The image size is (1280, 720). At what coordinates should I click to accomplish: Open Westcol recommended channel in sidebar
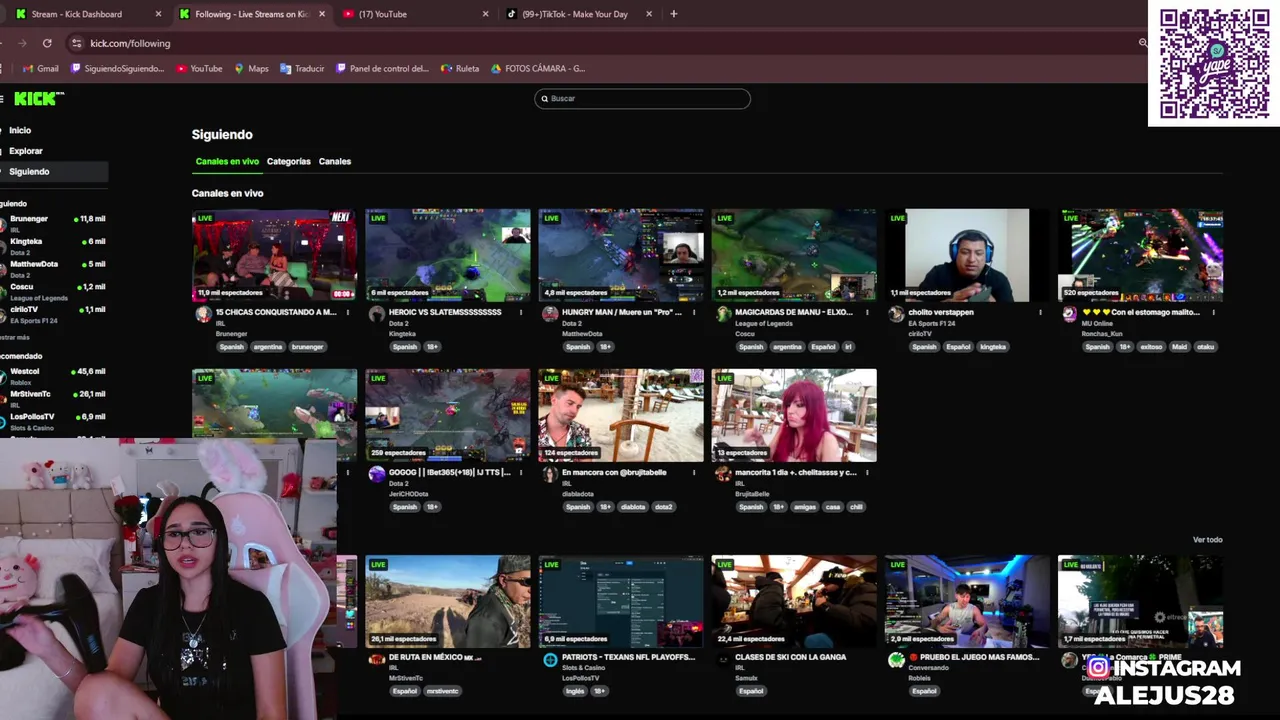pyautogui.click(x=54, y=375)
